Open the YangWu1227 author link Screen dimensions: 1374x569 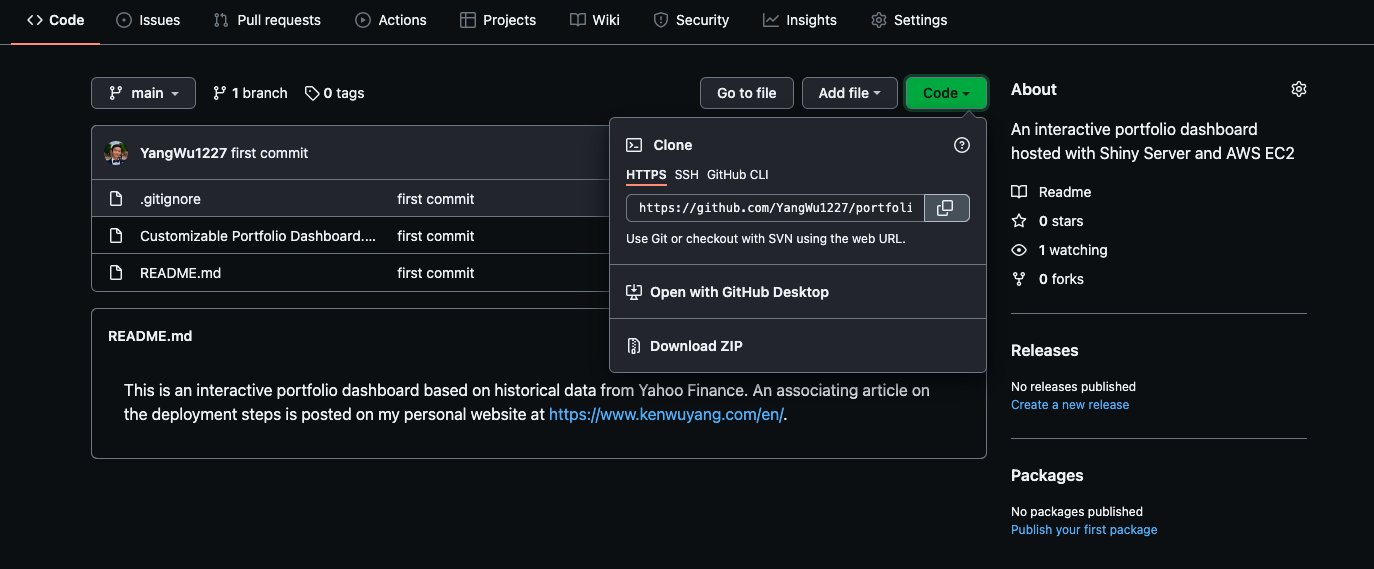pos(183,153)
